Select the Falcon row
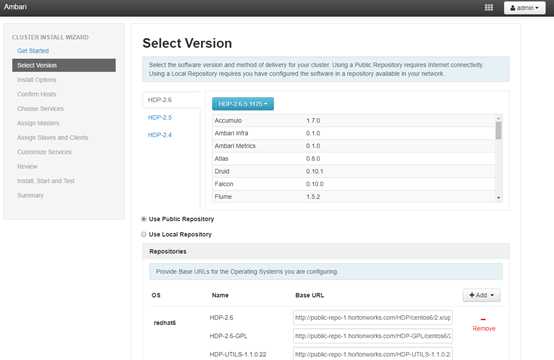 354,184
